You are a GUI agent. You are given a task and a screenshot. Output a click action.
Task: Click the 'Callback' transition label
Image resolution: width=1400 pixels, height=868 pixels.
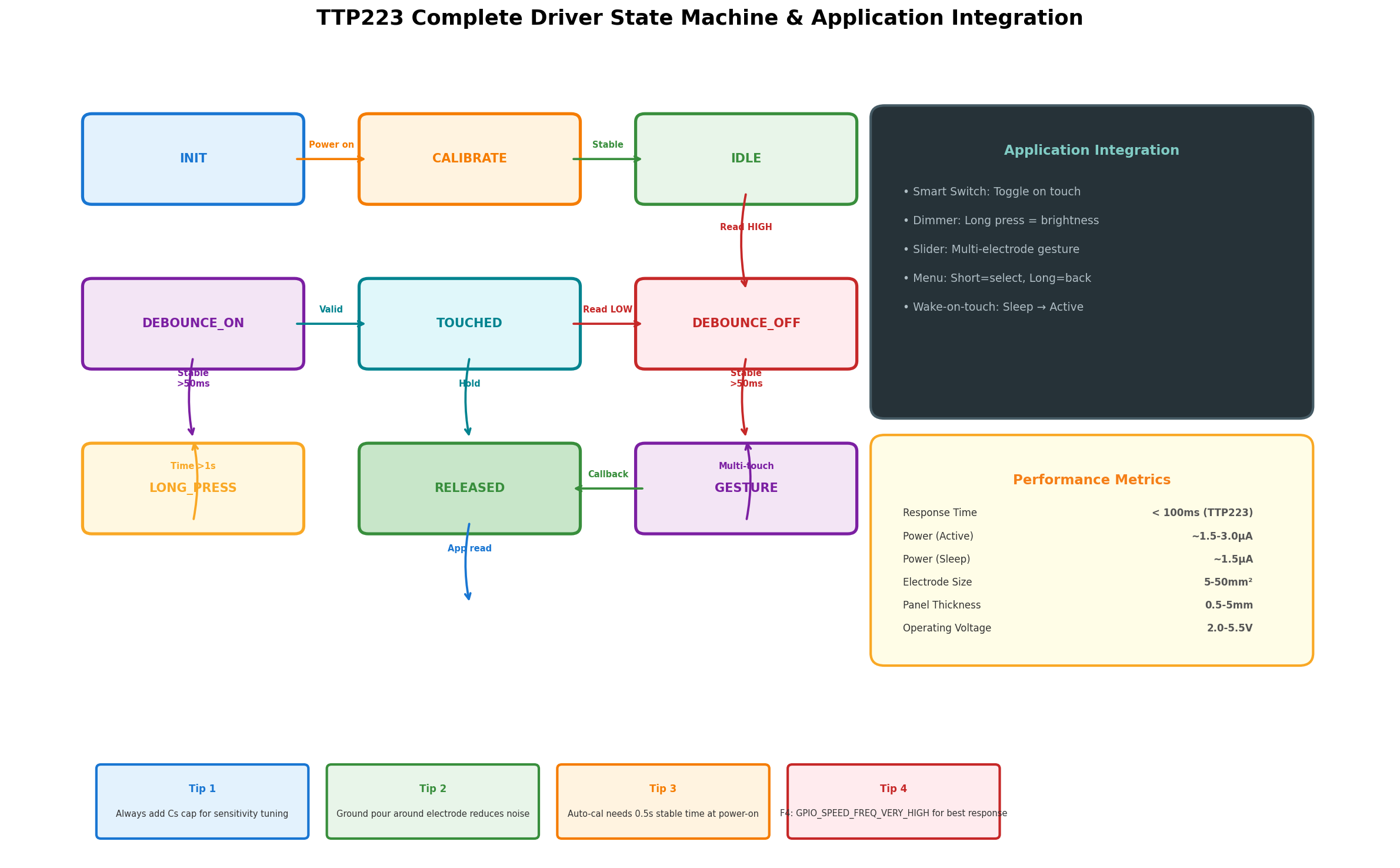(x=608, y=474)
